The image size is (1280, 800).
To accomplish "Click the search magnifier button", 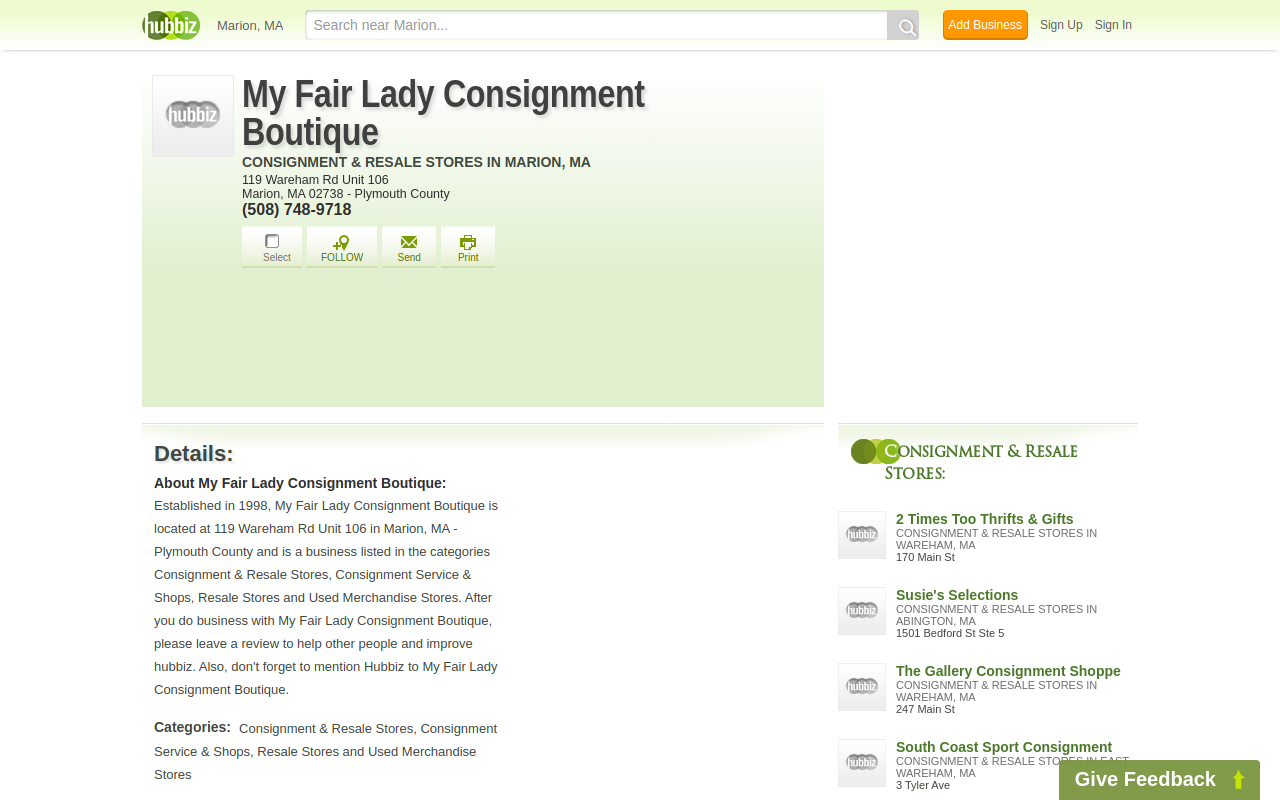I will 903,26.
